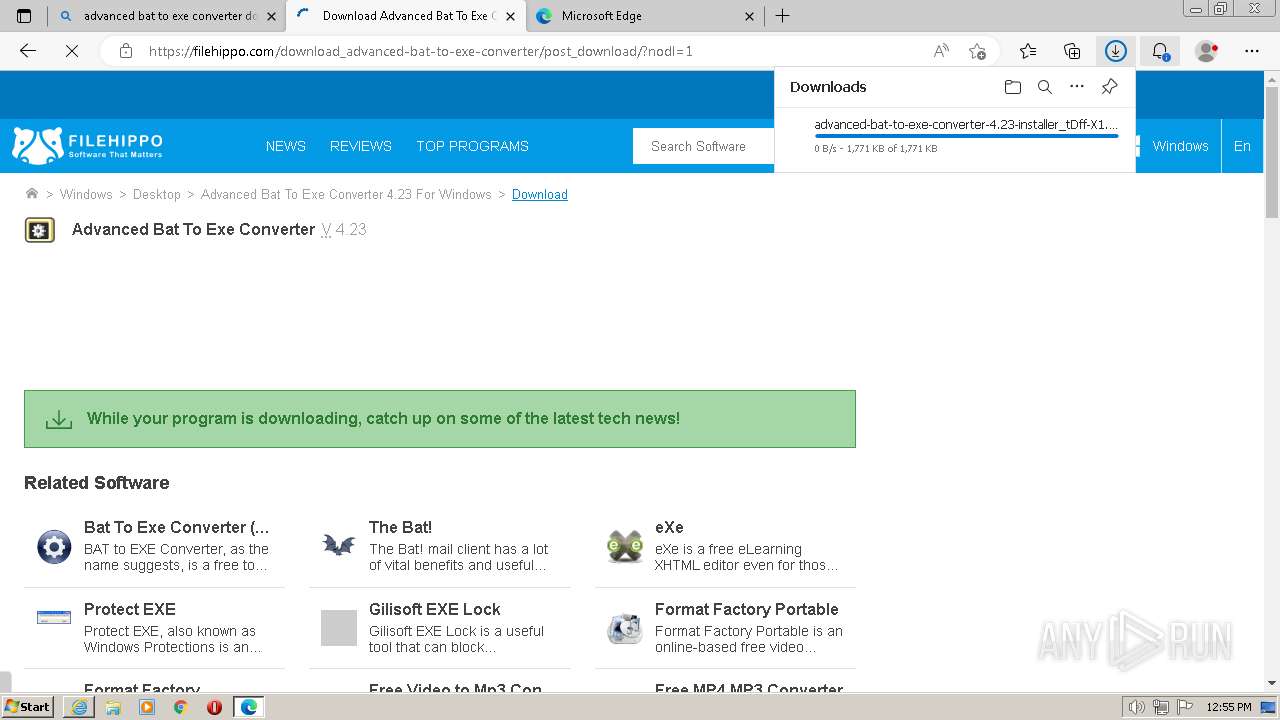The height and width of the screenshot is (720, 1280).
Task: Click the Format Factory Portable icon
Action: 625,628
